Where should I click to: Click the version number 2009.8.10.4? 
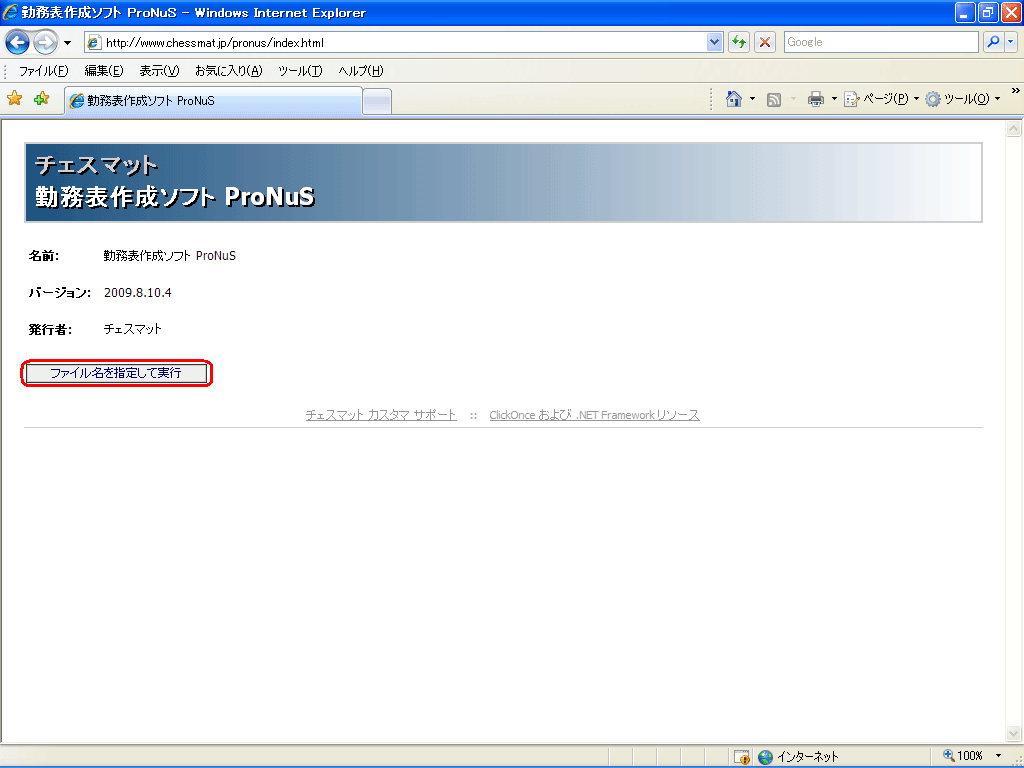tap(138, 293)
